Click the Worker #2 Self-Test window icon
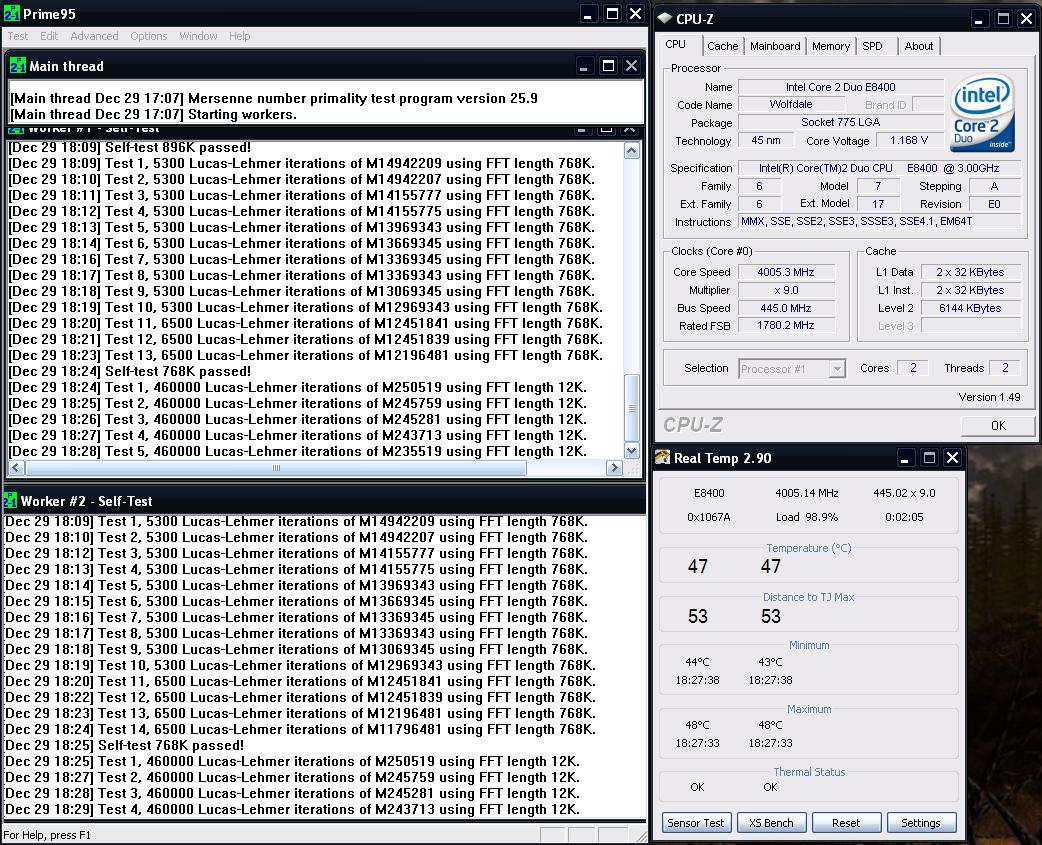 pos(10,500)
